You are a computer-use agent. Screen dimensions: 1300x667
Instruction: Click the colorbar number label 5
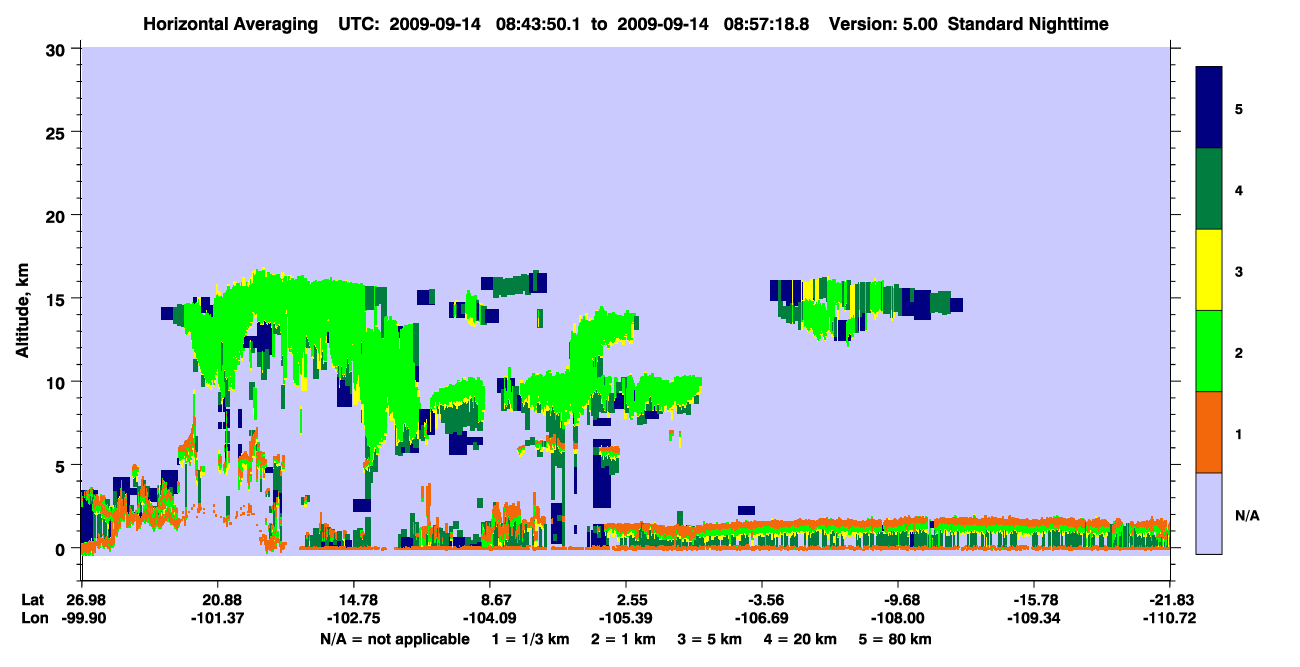tap(1239, 108)
